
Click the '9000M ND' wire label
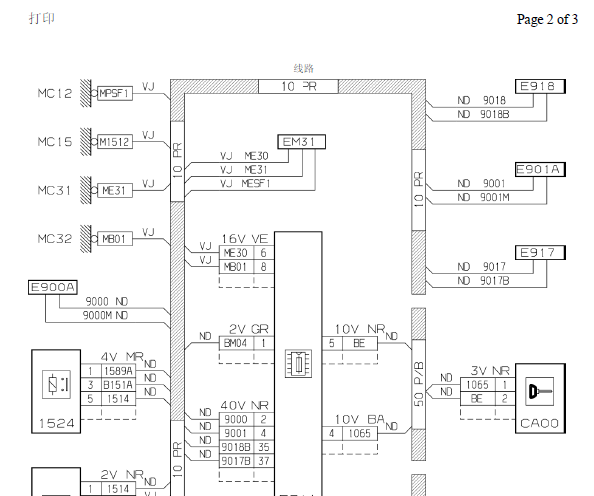click(105, 315)
